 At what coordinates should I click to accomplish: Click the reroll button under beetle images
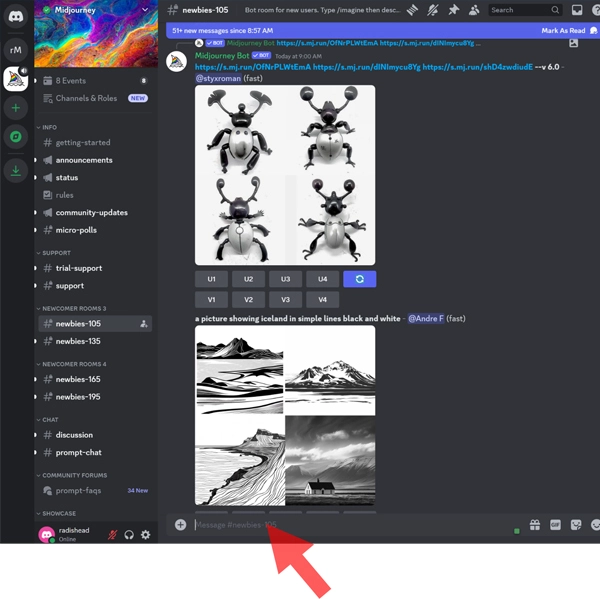pyautogui.click(x=359, y=279)
